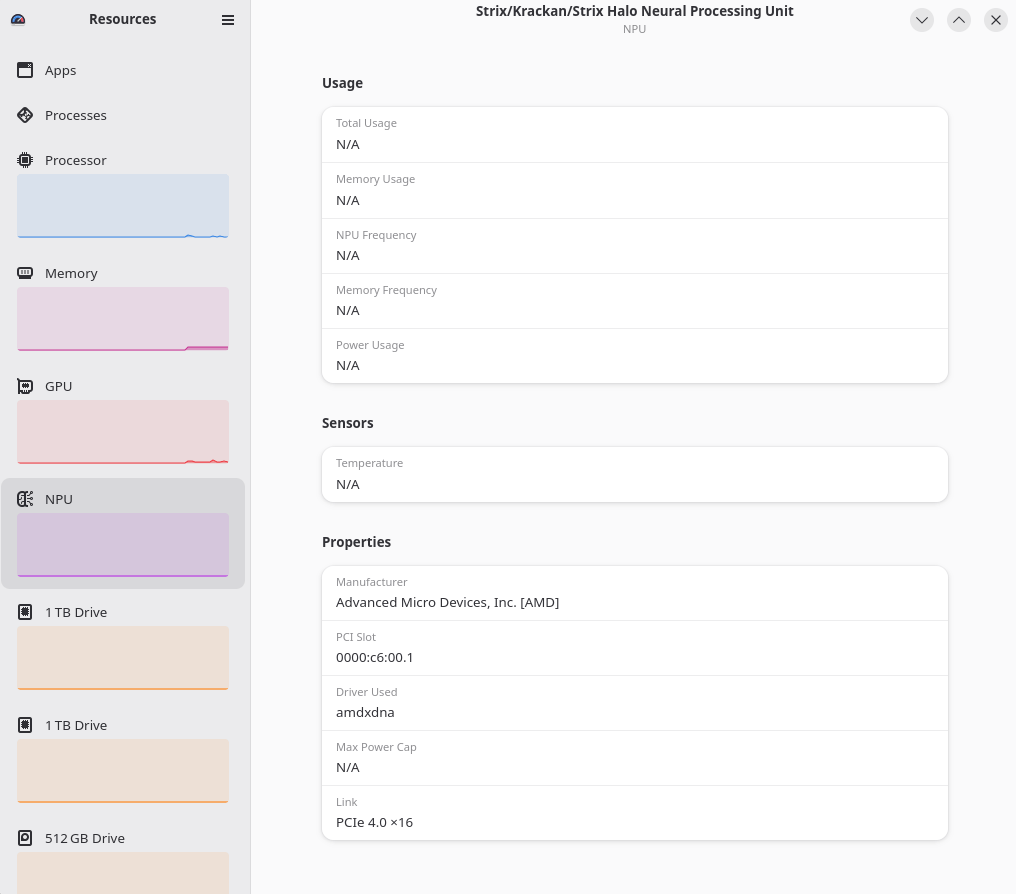Open the Processes page
The image size is (1016, 894).
coord(76,115)
